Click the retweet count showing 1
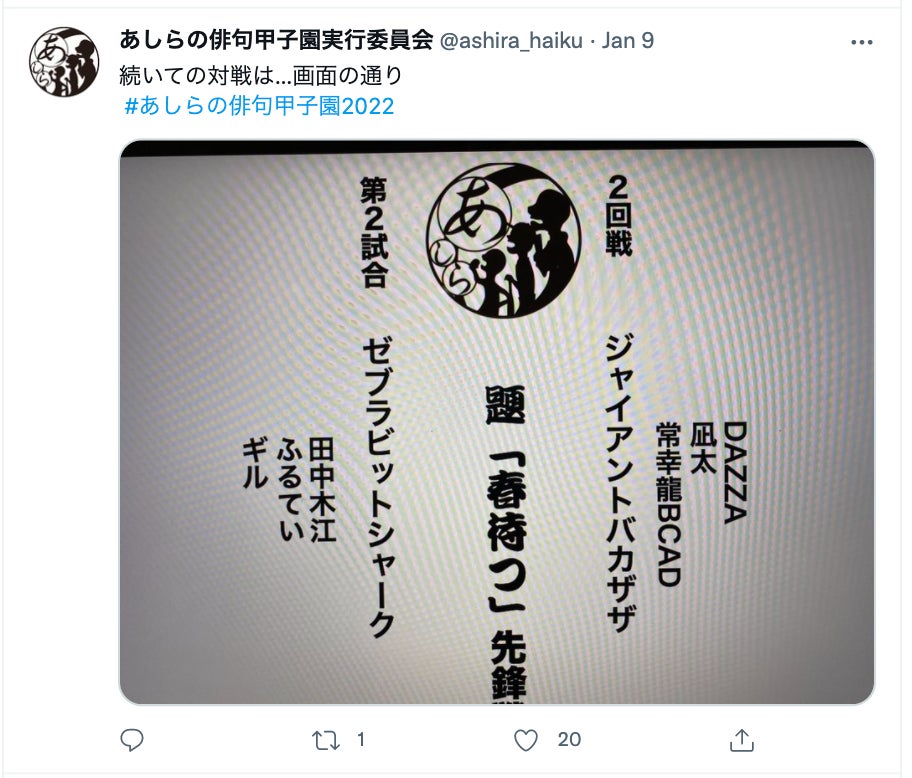The width and height of the screenshot is (912, 778). (x=361, y=740)
